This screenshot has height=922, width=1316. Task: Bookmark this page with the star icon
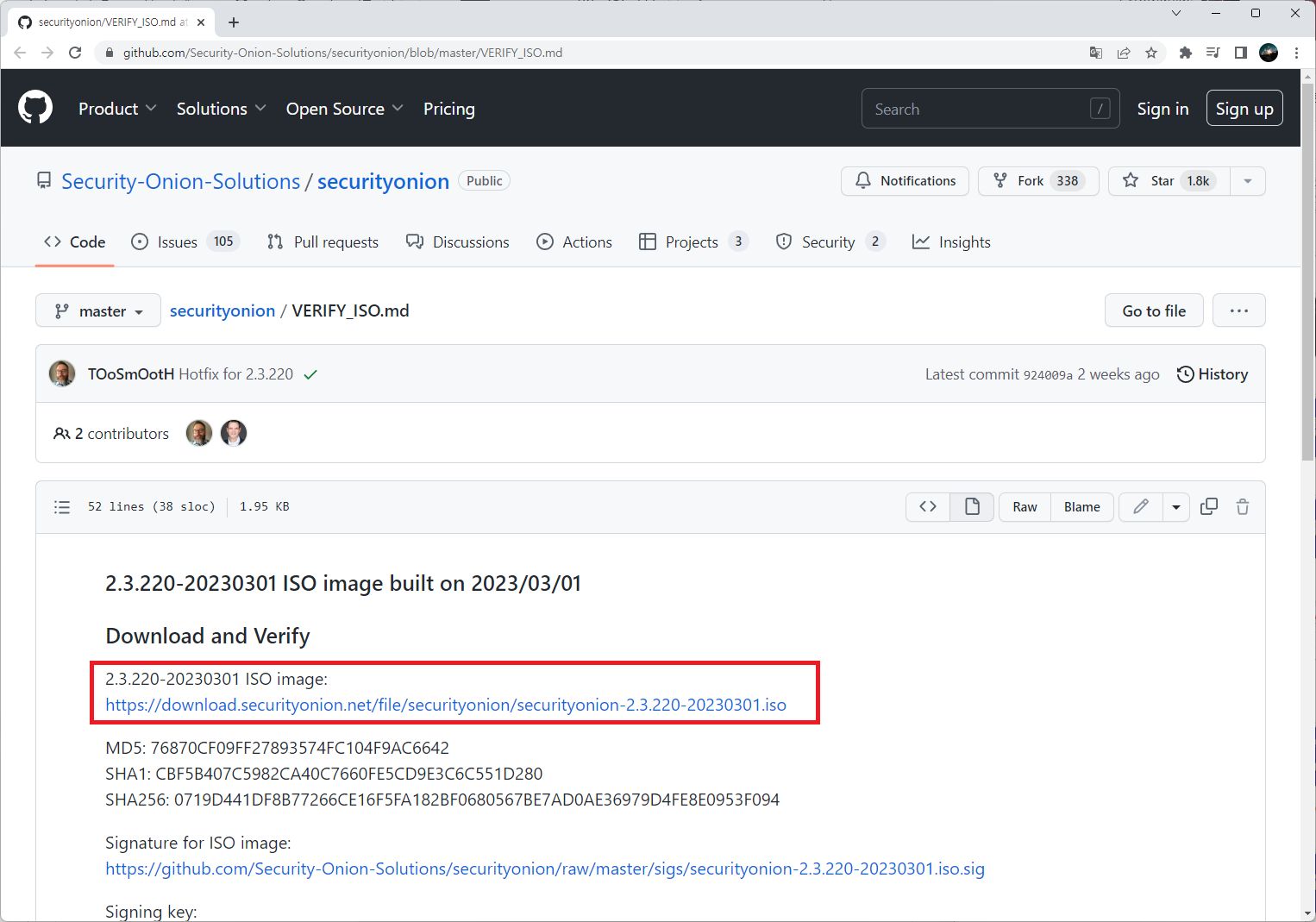click(x=1151, y=53)
